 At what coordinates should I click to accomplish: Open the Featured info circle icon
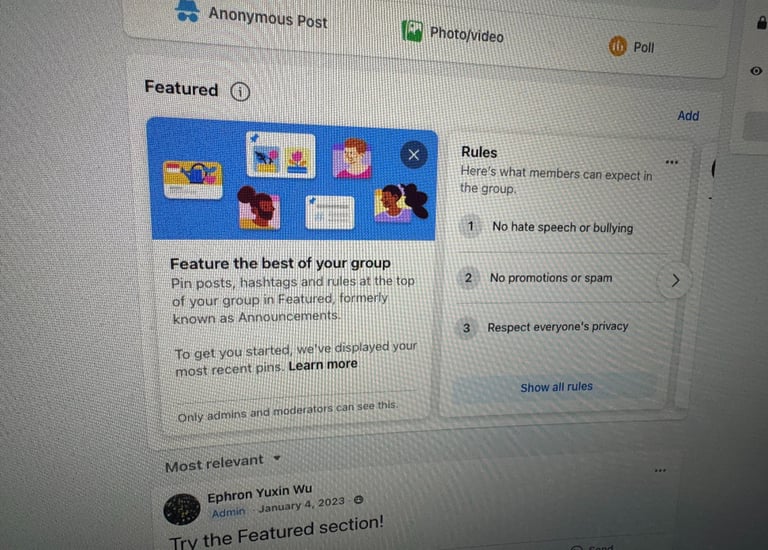pyautogui.click(x=240, y=92)
